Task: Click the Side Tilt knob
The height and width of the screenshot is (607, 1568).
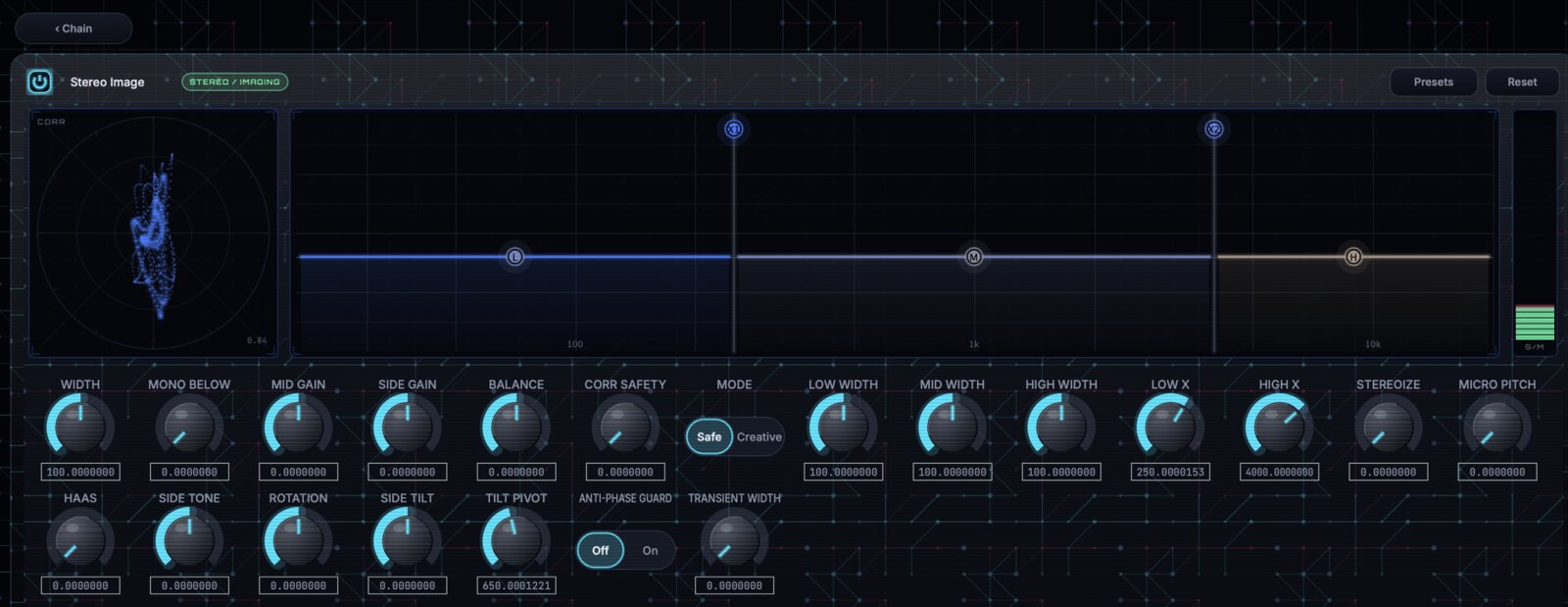Action: 407,541
